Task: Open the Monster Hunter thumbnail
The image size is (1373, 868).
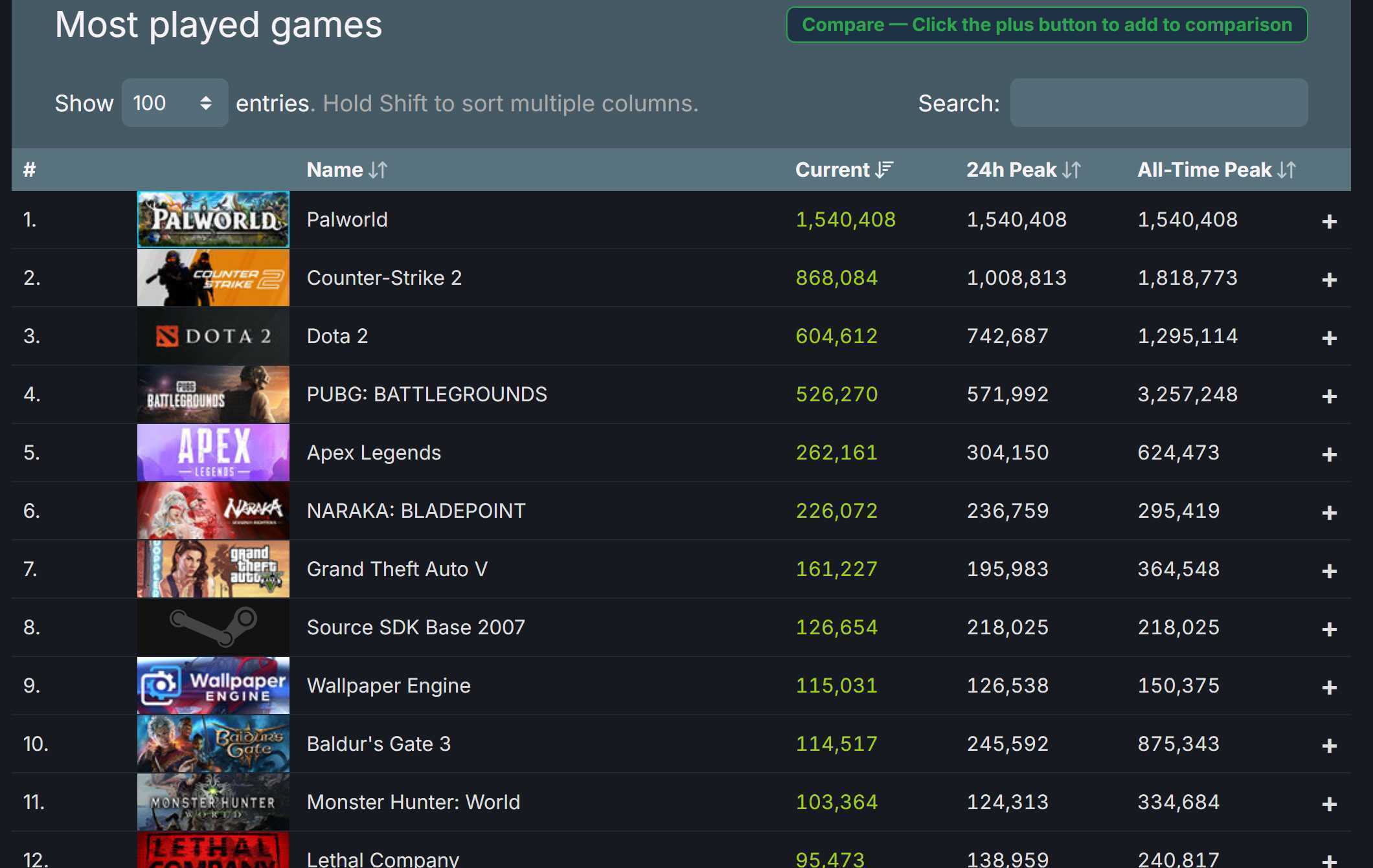Action: pyautogui.click(x=213, y=802)
